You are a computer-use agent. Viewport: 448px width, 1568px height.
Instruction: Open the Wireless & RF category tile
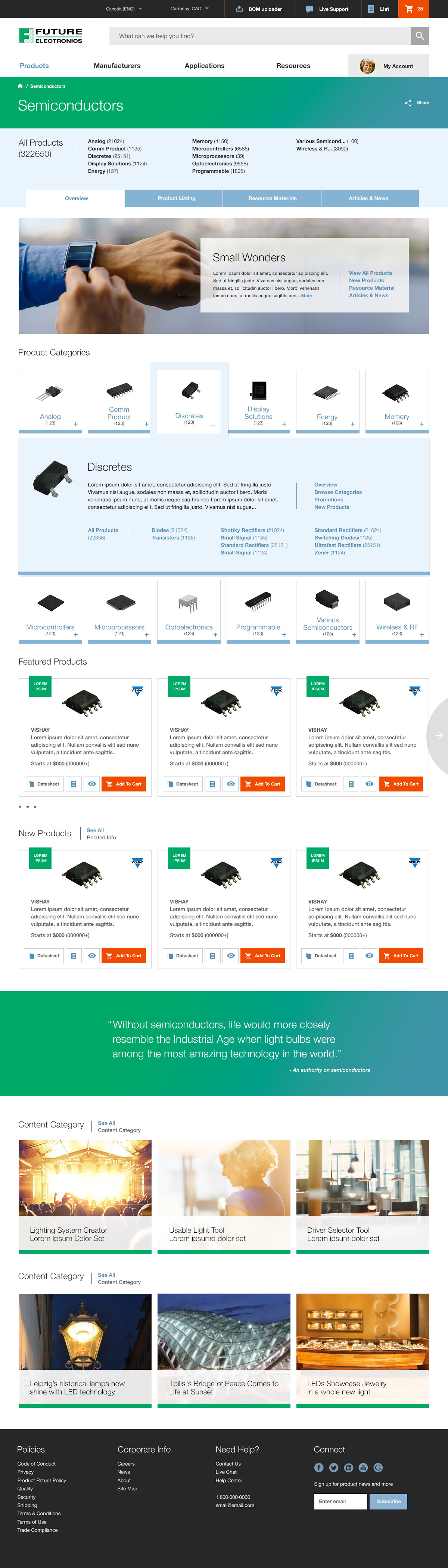397,611
